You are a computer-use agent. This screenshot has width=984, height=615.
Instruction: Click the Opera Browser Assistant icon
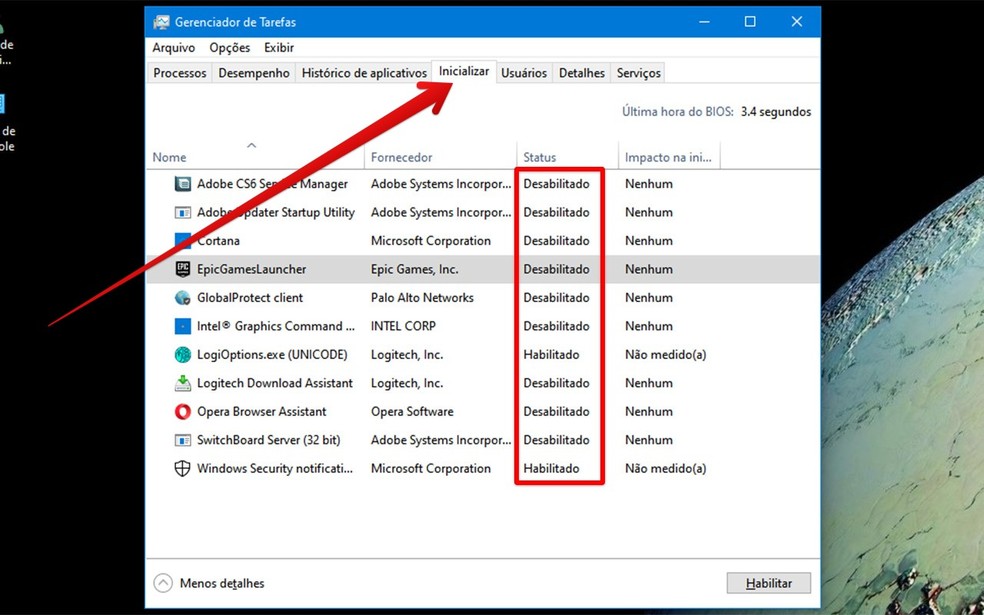tap(183, 411)
